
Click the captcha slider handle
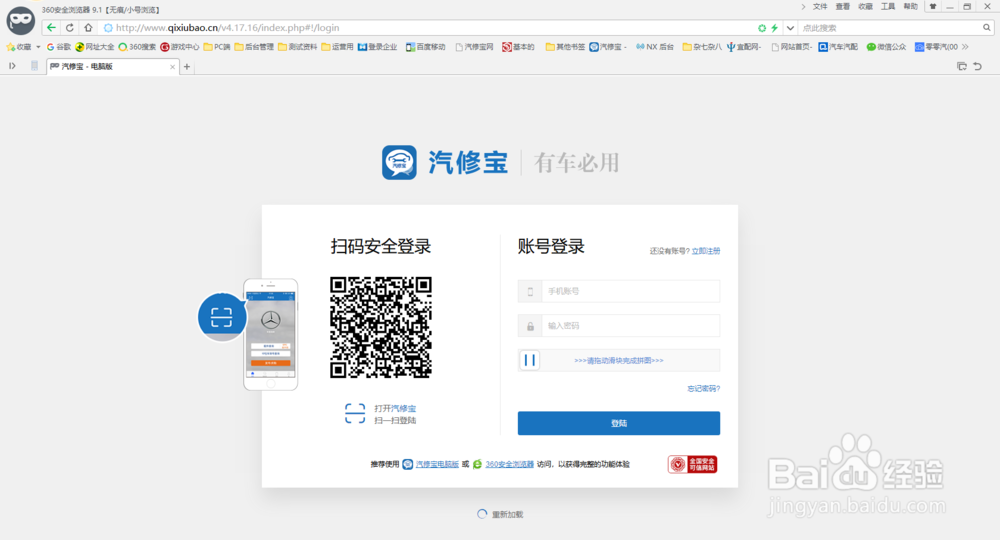coord(529,360)
